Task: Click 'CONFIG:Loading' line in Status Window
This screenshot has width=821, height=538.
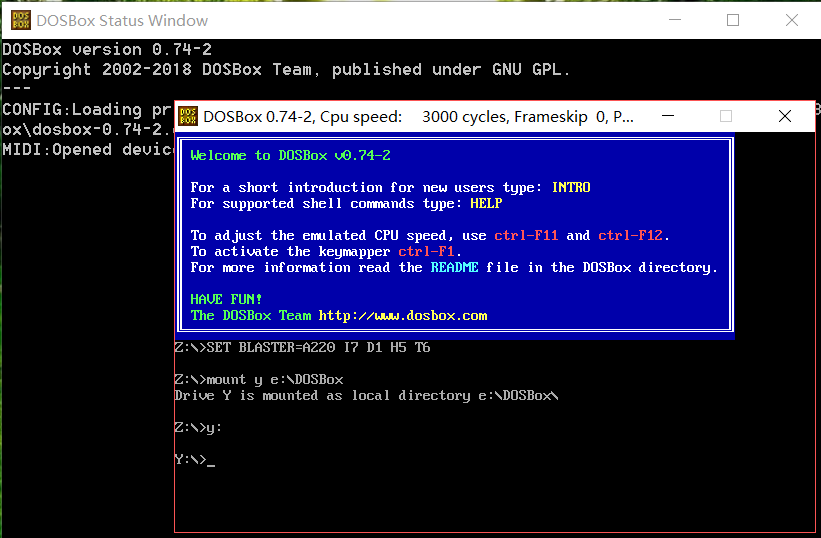Action: coord(87,109)
